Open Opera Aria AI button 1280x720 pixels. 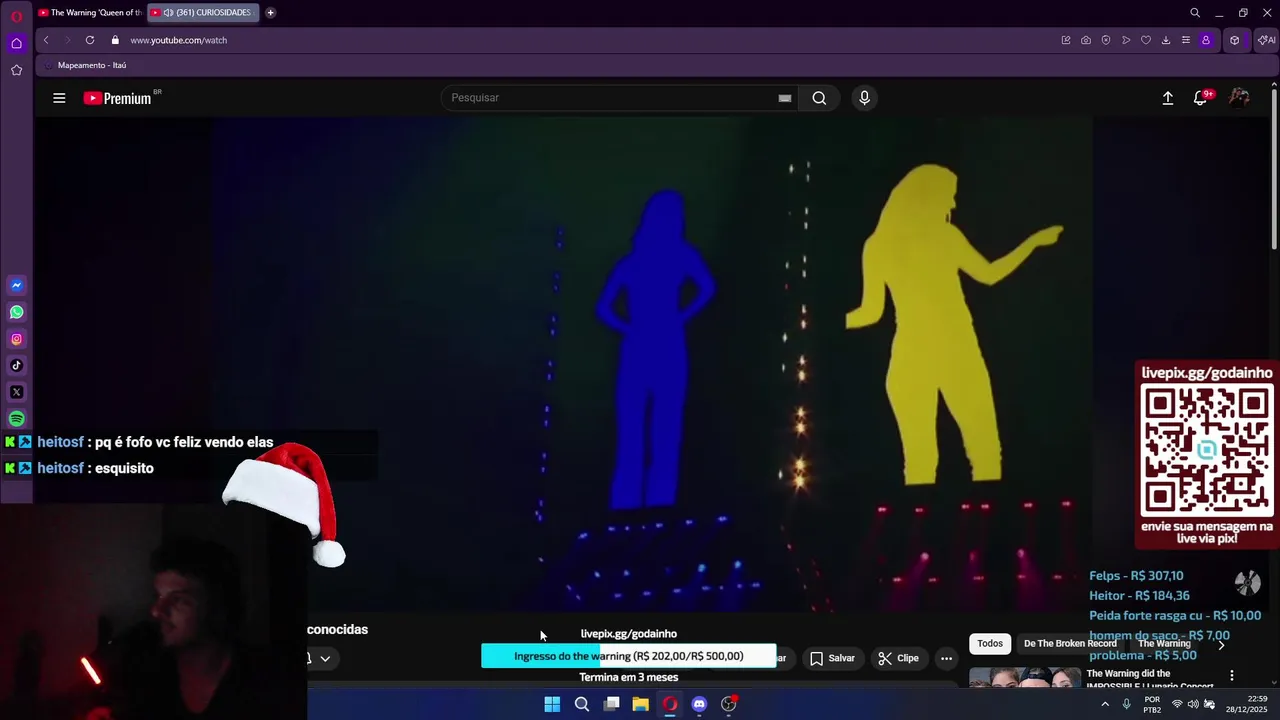[1266, 40]
